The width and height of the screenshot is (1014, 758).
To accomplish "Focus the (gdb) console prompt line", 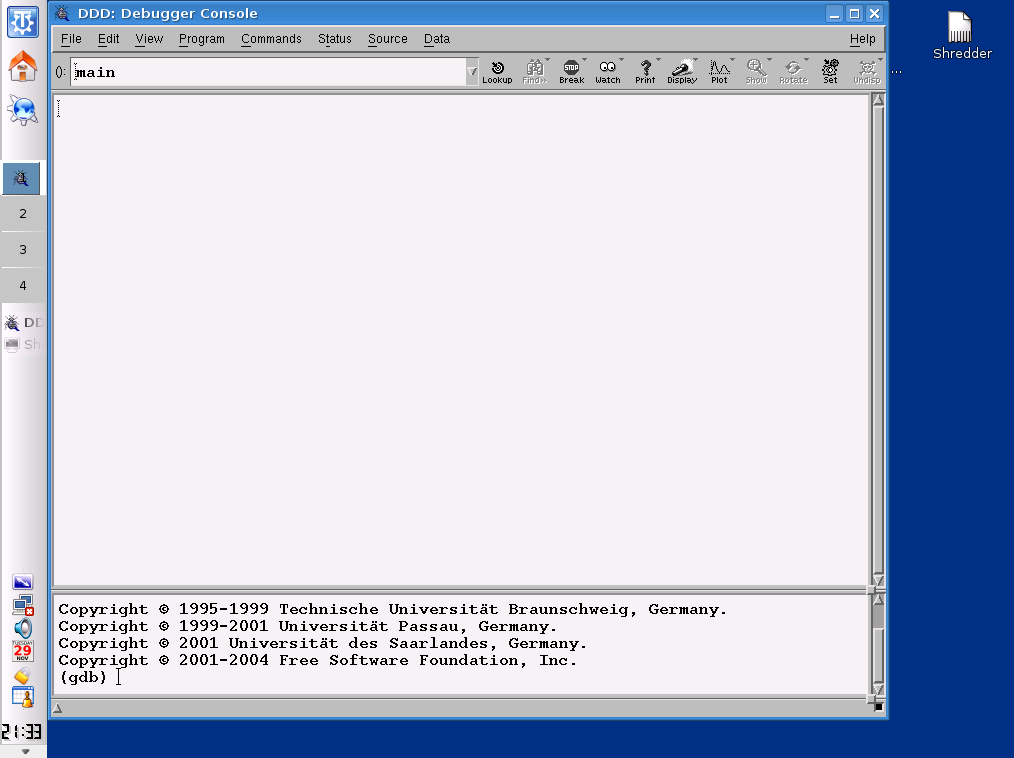I will (462, 677).
